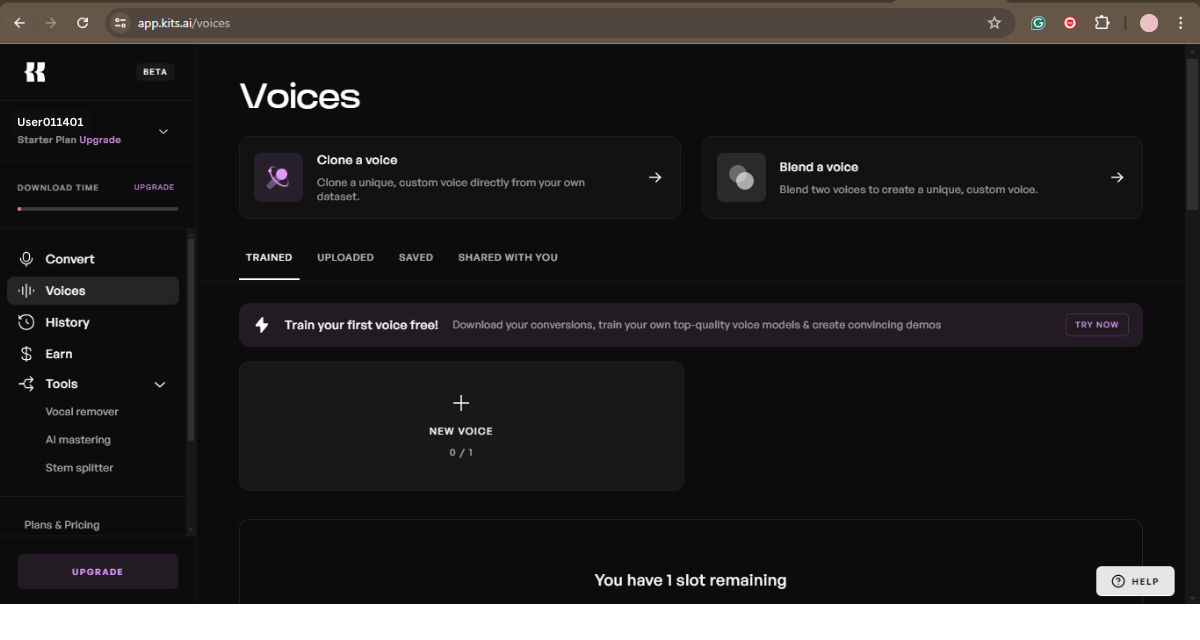Open the browser extensions puzzle icon
The height and width of the screenshot is (640, 1200).
point(1102,23)
